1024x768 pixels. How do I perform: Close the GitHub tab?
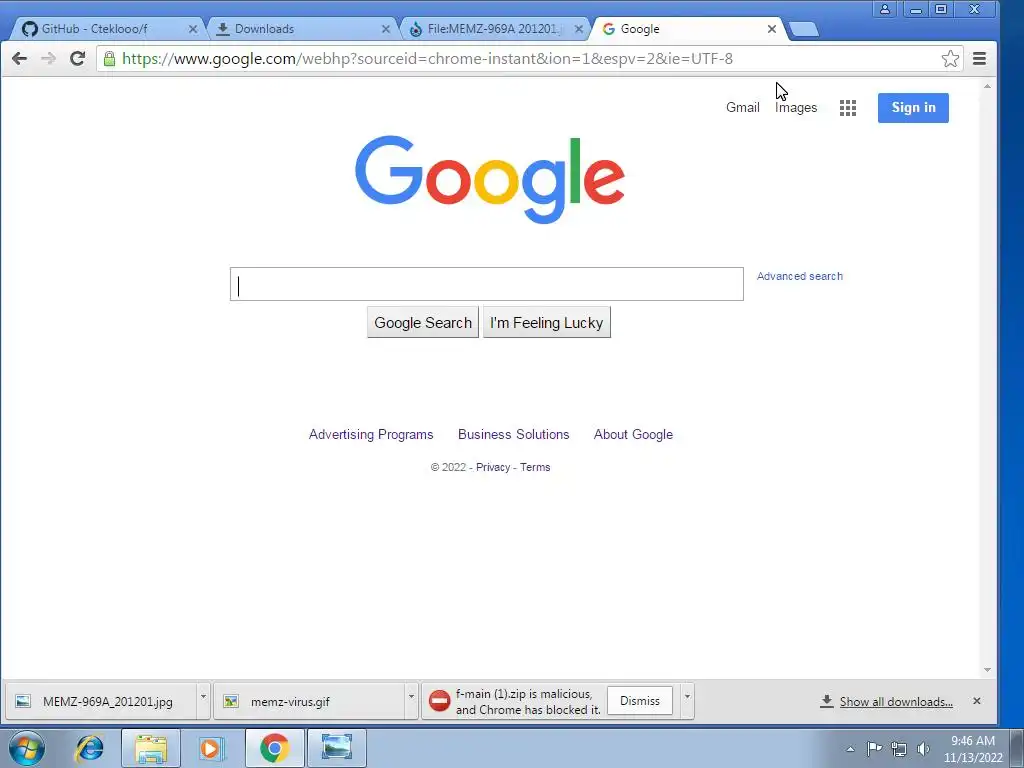(193, 29)
